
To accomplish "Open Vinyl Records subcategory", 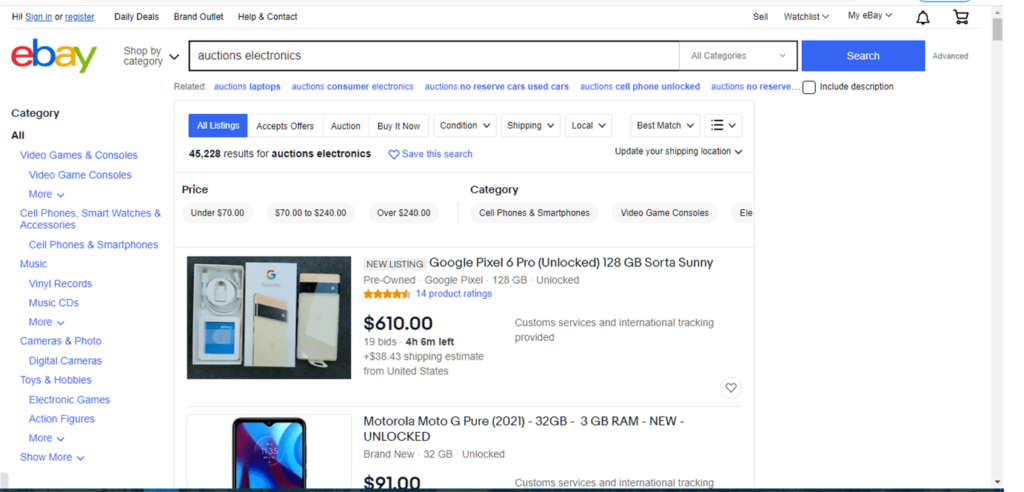I will tap(60, 284).
